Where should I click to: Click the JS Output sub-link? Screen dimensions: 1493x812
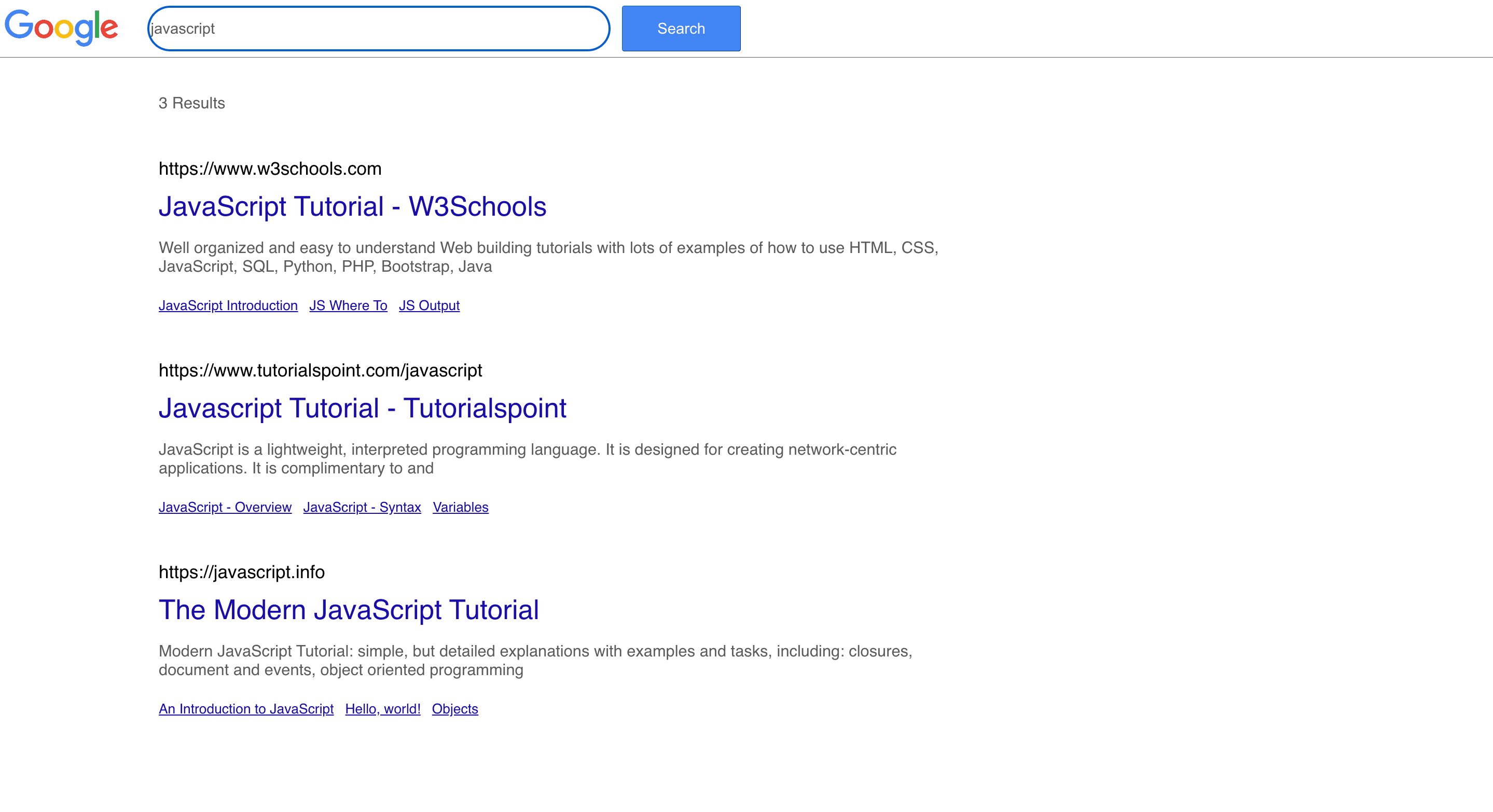click(429, 305)
